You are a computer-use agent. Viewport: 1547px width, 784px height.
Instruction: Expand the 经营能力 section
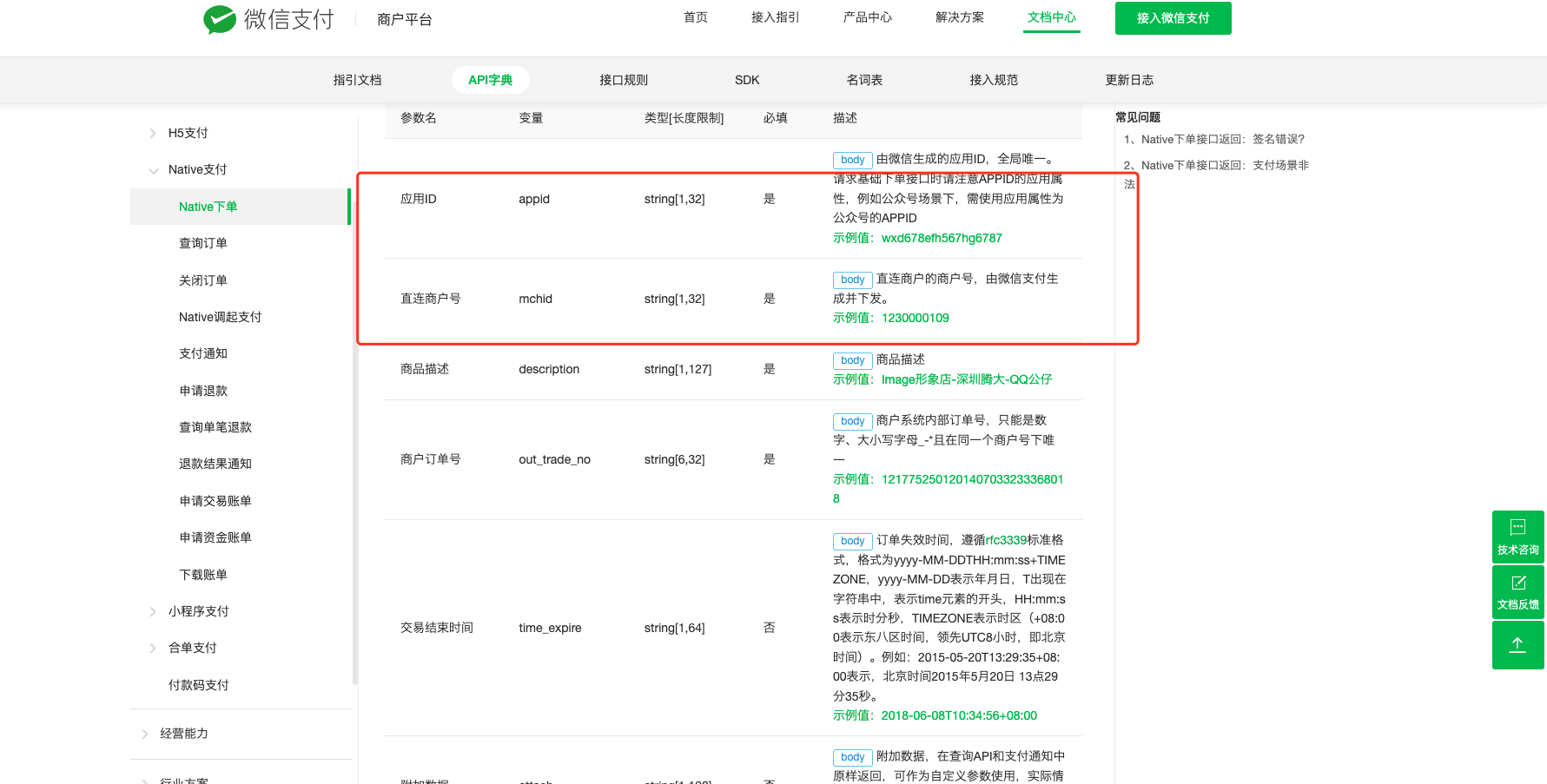pos(183,733)
